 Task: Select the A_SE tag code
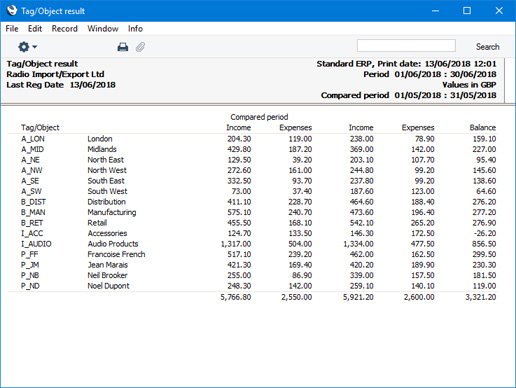(x=30, y=181)
